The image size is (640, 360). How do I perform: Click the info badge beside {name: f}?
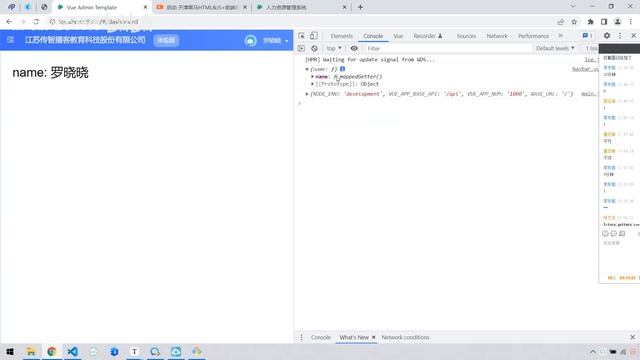click(342, 69)
